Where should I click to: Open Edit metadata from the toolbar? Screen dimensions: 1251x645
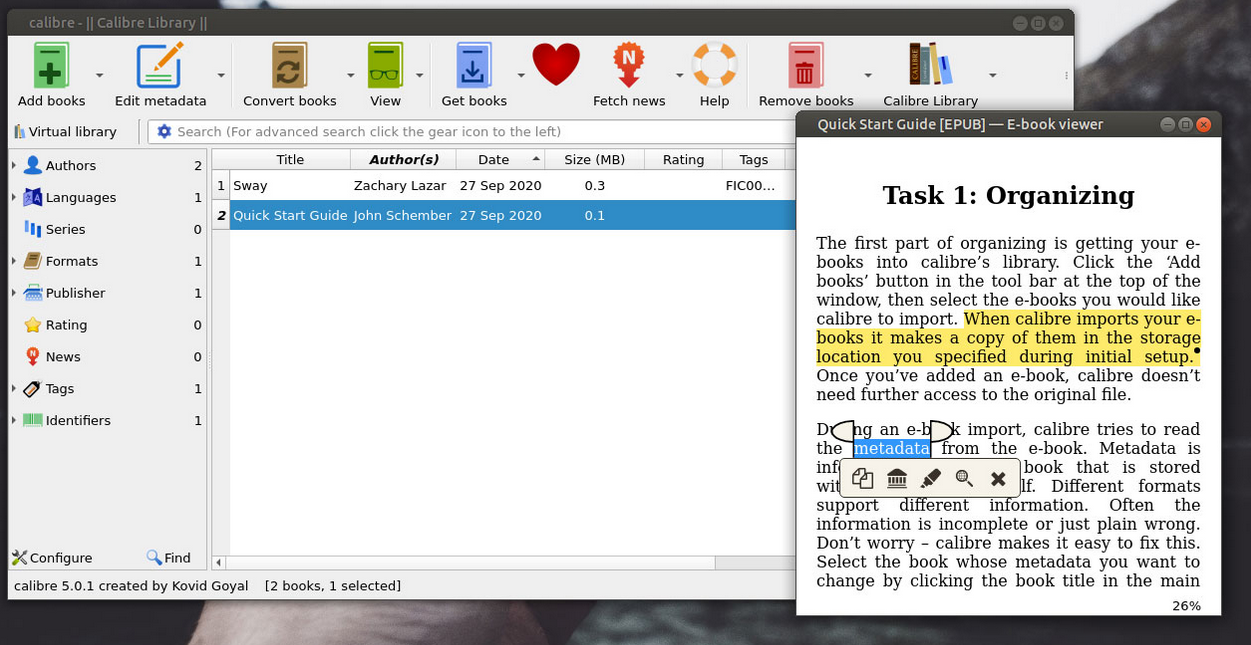tap(160, 67)
